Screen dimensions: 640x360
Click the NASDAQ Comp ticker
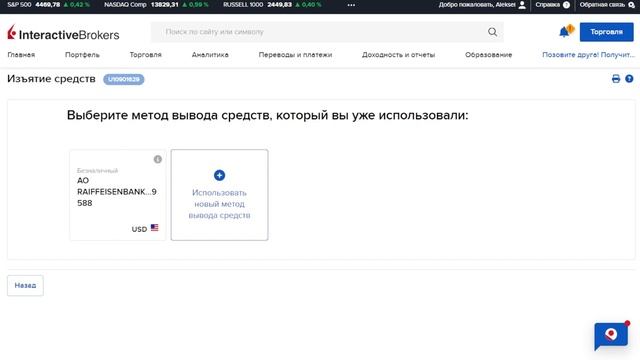point(156,5)
